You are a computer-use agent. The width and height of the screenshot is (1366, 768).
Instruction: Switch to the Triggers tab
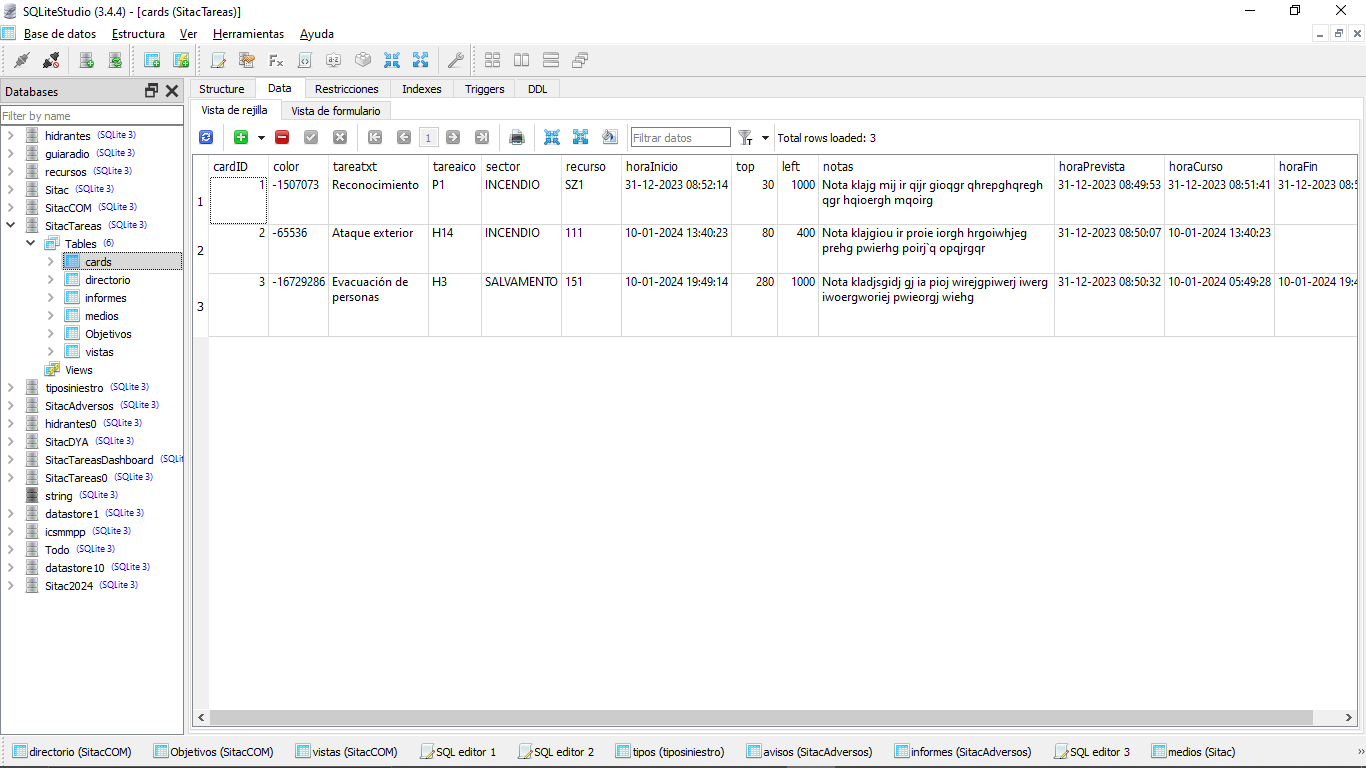(x=485, y=89)
